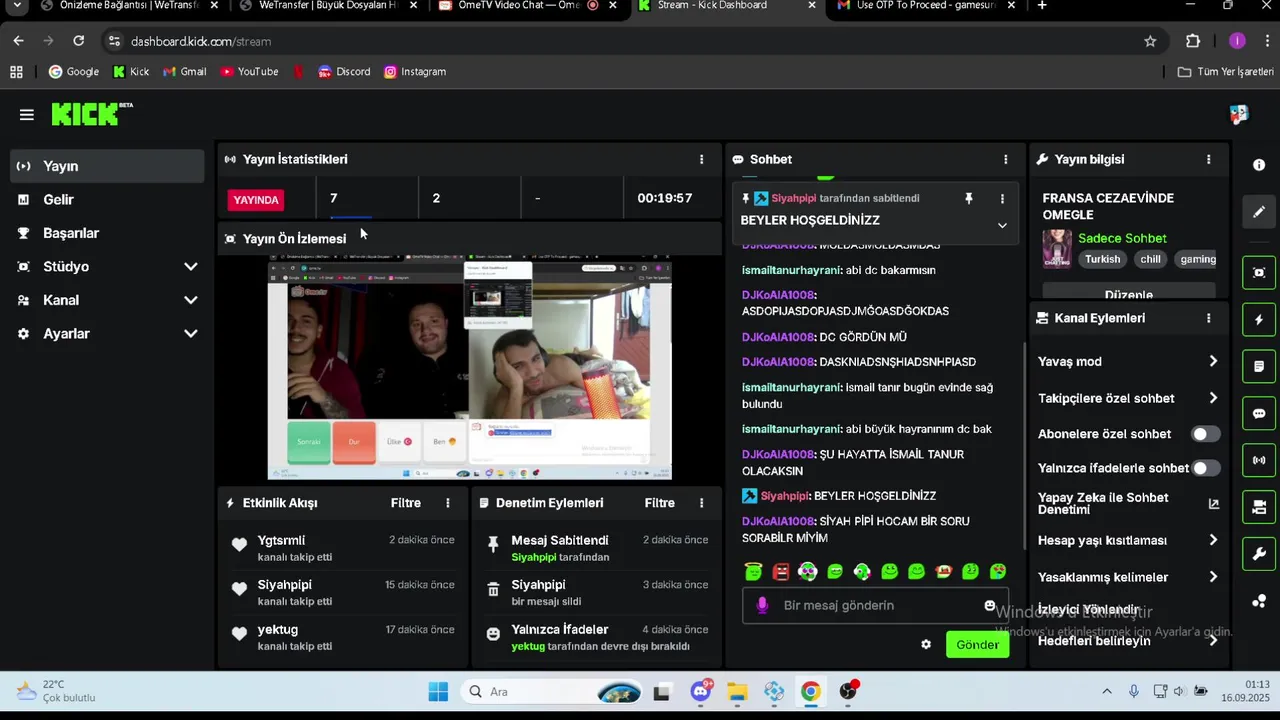This screenshot has height=720, width=1280.
Task: Click the three-dots icon at toolbar bottom
Action: (1259, 601)
